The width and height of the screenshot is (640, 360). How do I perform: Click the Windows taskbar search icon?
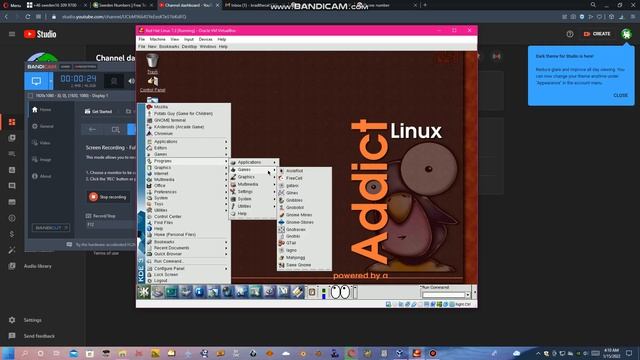pos(24,353)
